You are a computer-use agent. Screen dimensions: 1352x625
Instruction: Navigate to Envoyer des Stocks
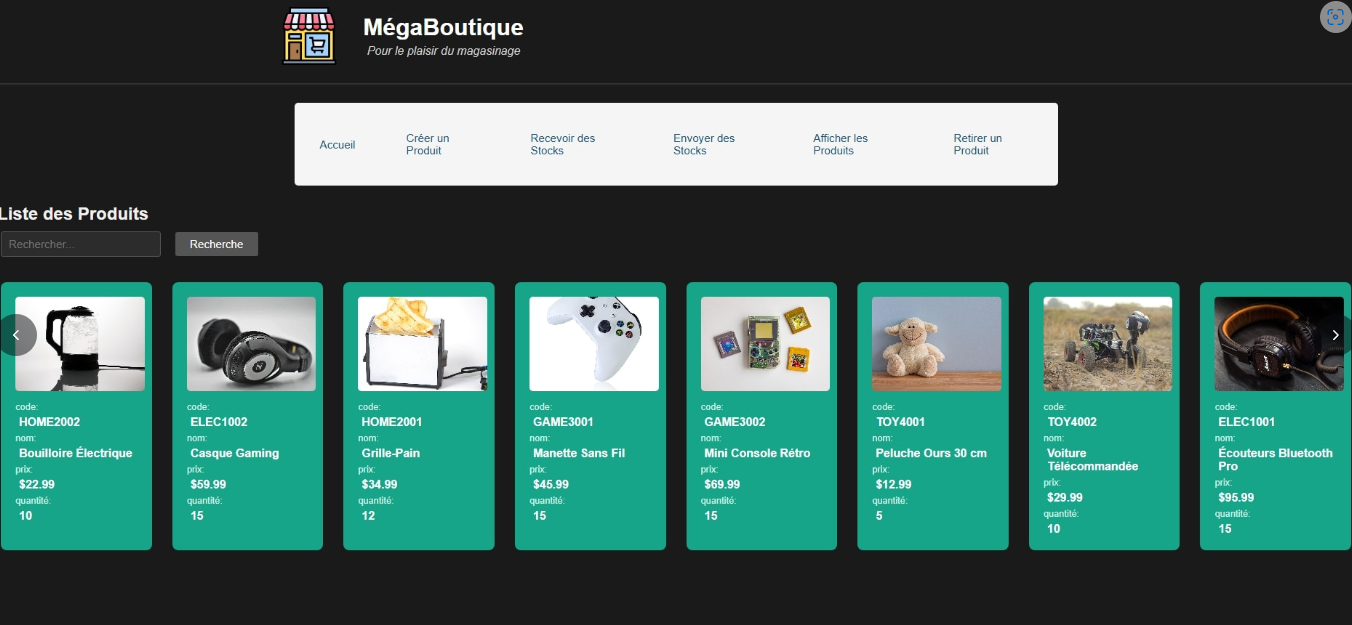click(704, 144)
